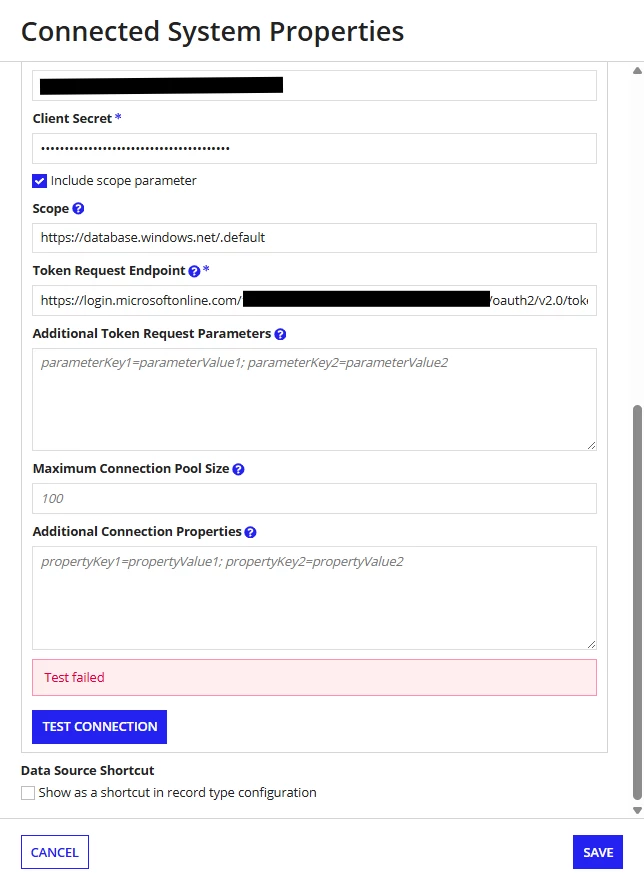This screenshot has height=883, width=644.
Task: Click the scrollbar up arrow
Action: [637, 71]
